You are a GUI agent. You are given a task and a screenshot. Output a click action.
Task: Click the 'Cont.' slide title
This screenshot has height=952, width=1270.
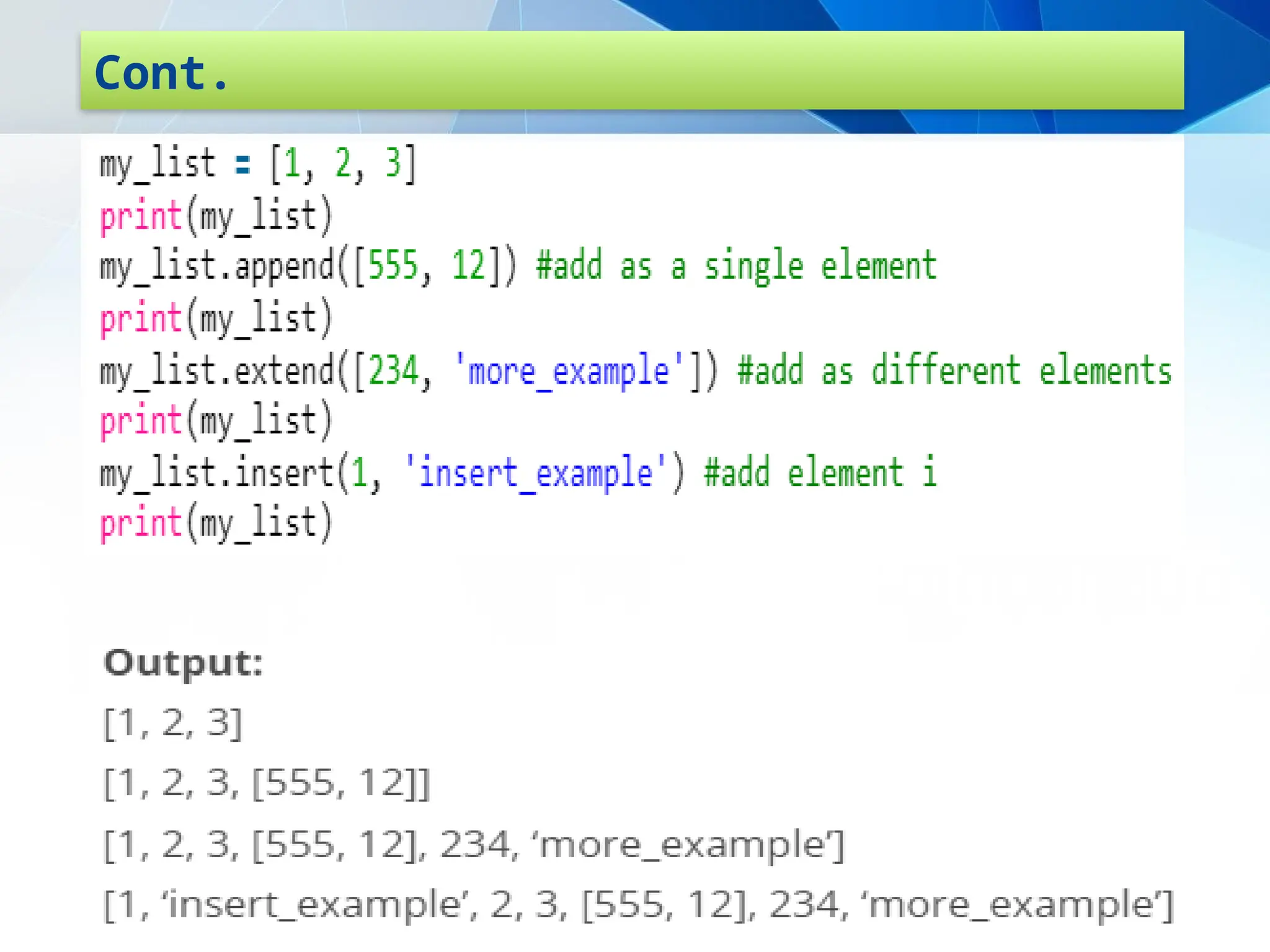click(162, 73)
